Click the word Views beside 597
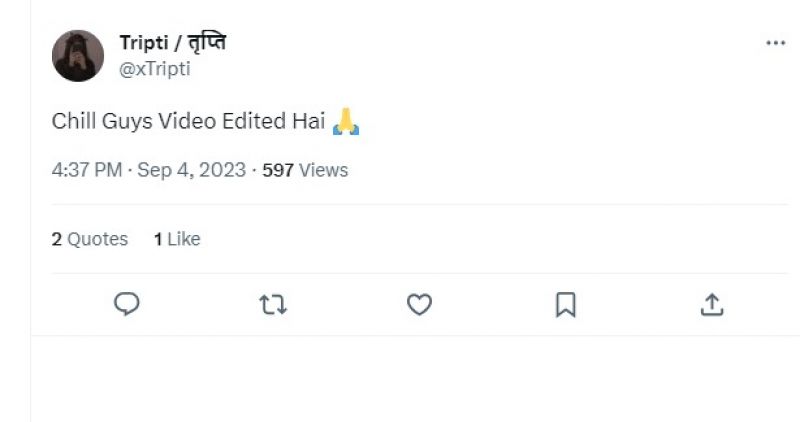Screen dimensions: 800x422 point(323,170)
